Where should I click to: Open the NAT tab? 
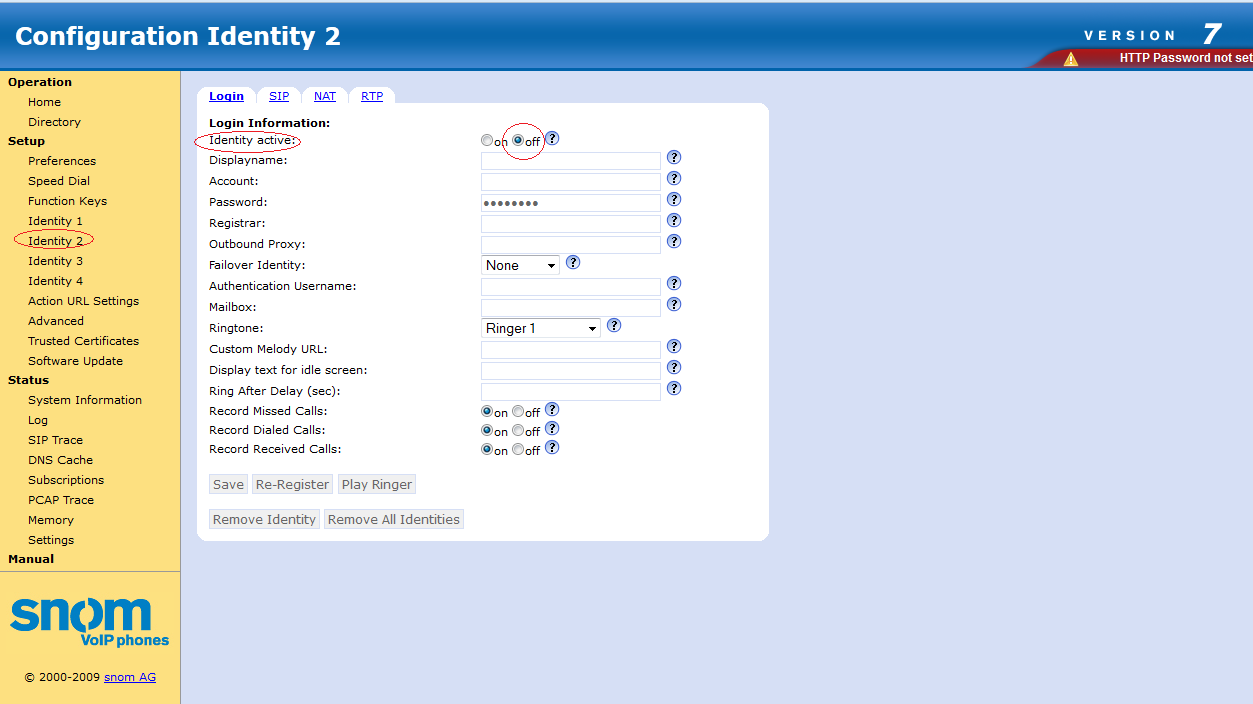point(325,96)
